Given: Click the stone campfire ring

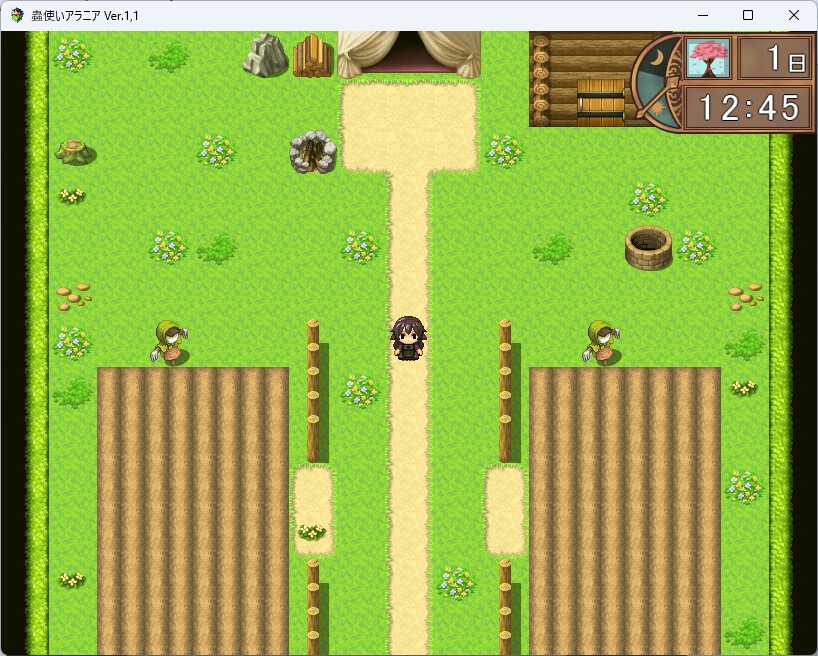Looking at the screenshot, I should click(x=312, y=152).
